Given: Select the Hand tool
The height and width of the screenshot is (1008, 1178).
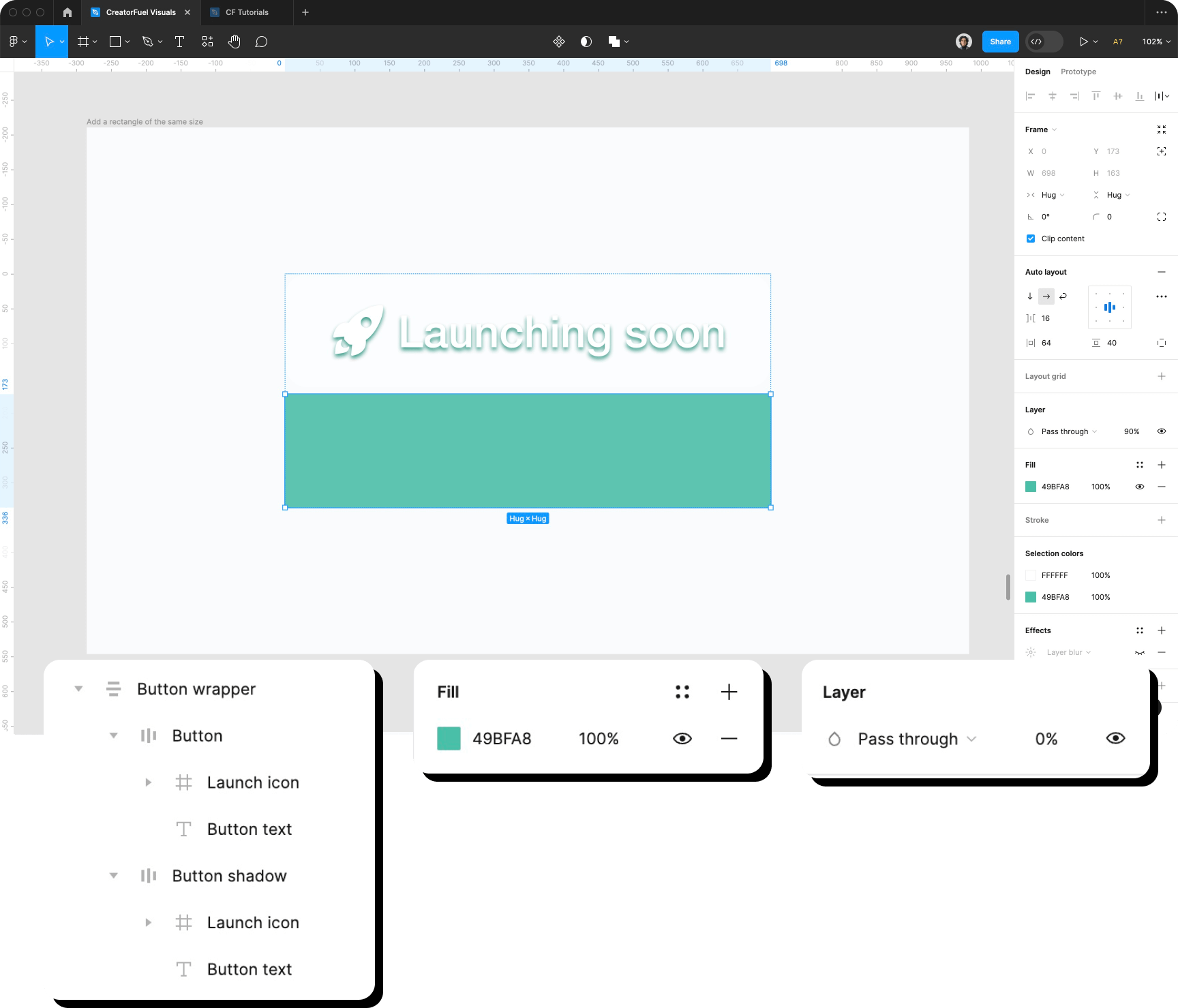Looking at the screenshot, I should pos(234,41).
